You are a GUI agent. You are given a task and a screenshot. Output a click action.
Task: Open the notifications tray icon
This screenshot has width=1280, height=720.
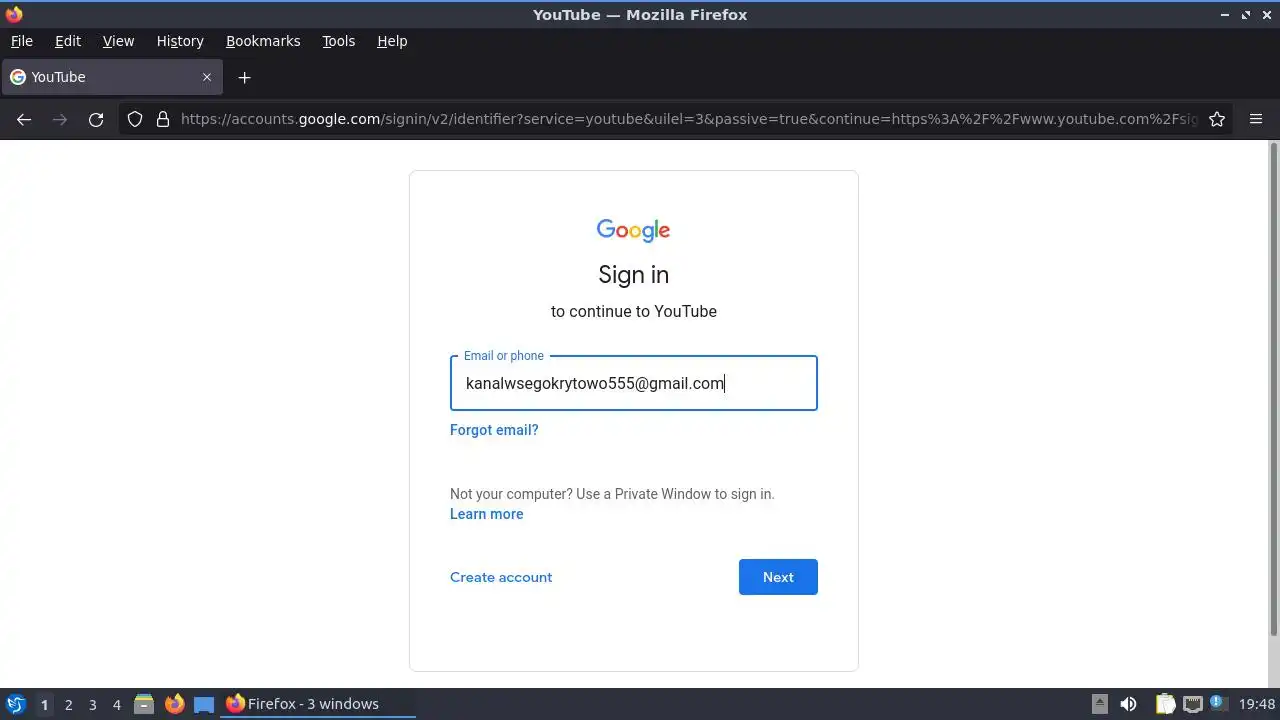coord(1219,704)
